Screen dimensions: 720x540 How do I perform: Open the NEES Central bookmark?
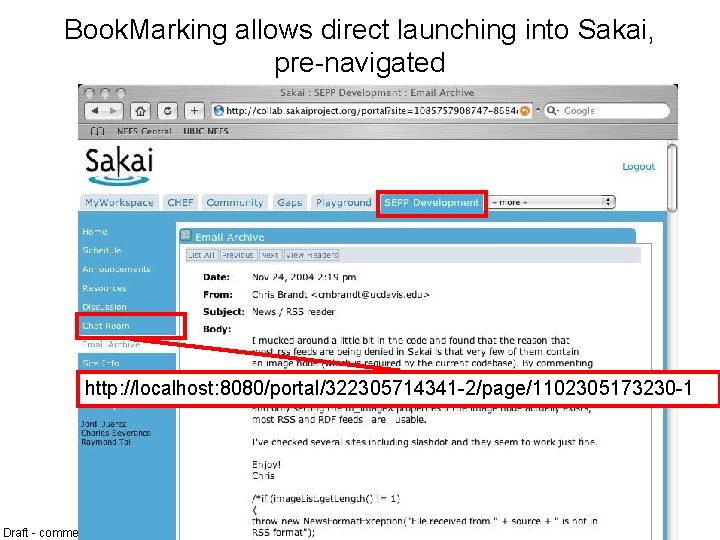point(144,131)
